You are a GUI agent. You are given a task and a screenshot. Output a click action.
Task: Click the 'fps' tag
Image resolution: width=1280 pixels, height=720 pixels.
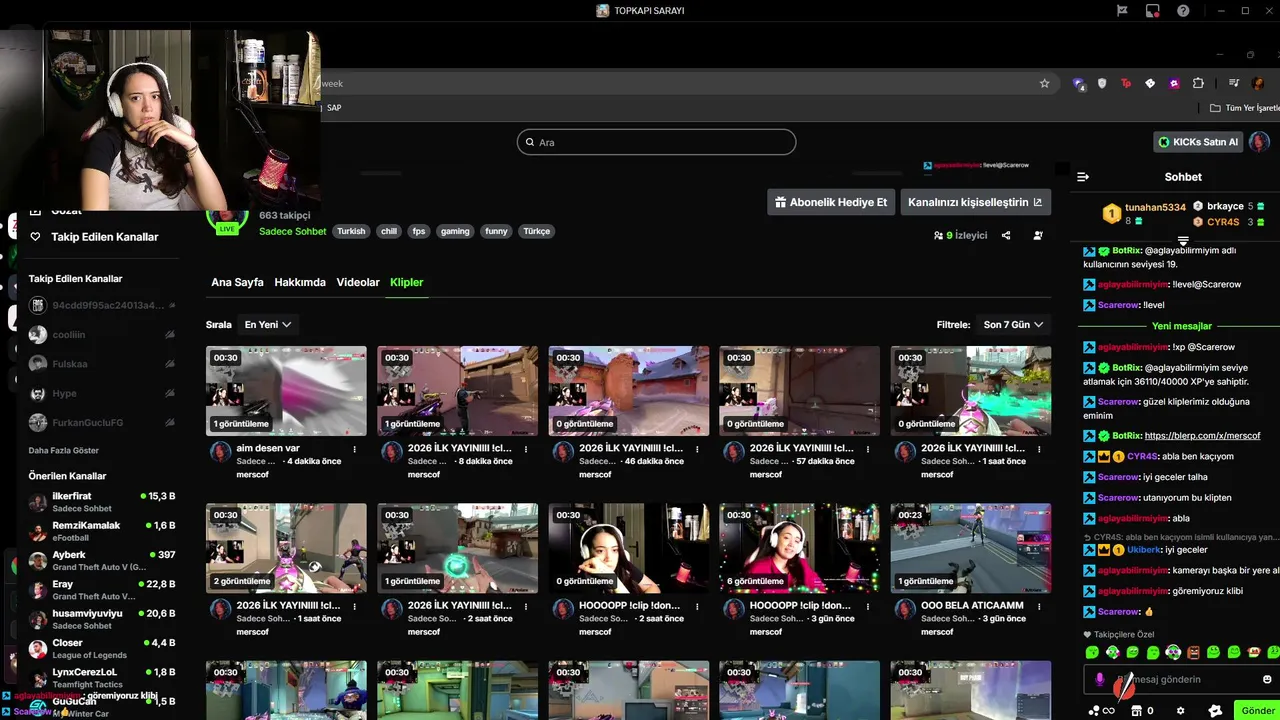click(x=419, y=231)
